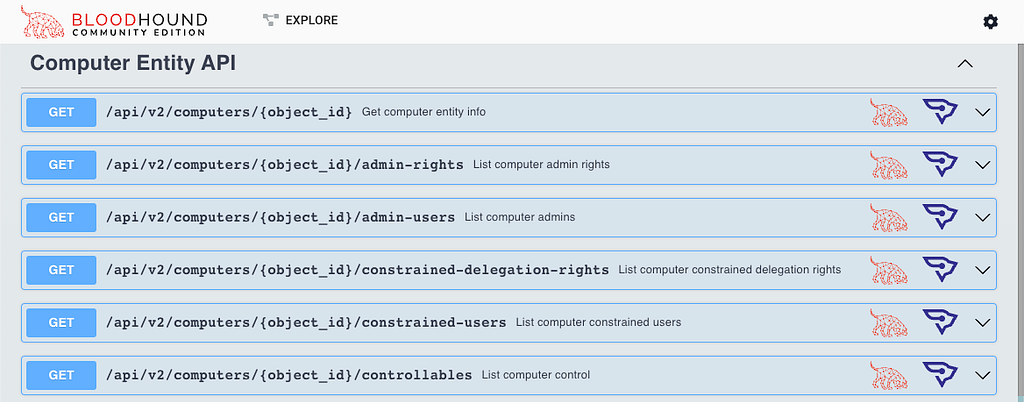Open the Explore tab
Image resolution: width=1024 pixels, height=402 pixels.
(311, 20)
